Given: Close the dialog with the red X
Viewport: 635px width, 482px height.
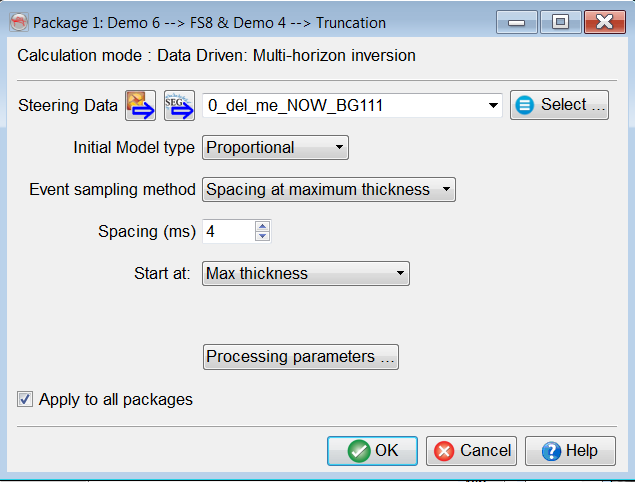Looking at the screenshot, I should click(x=605, y=22).
